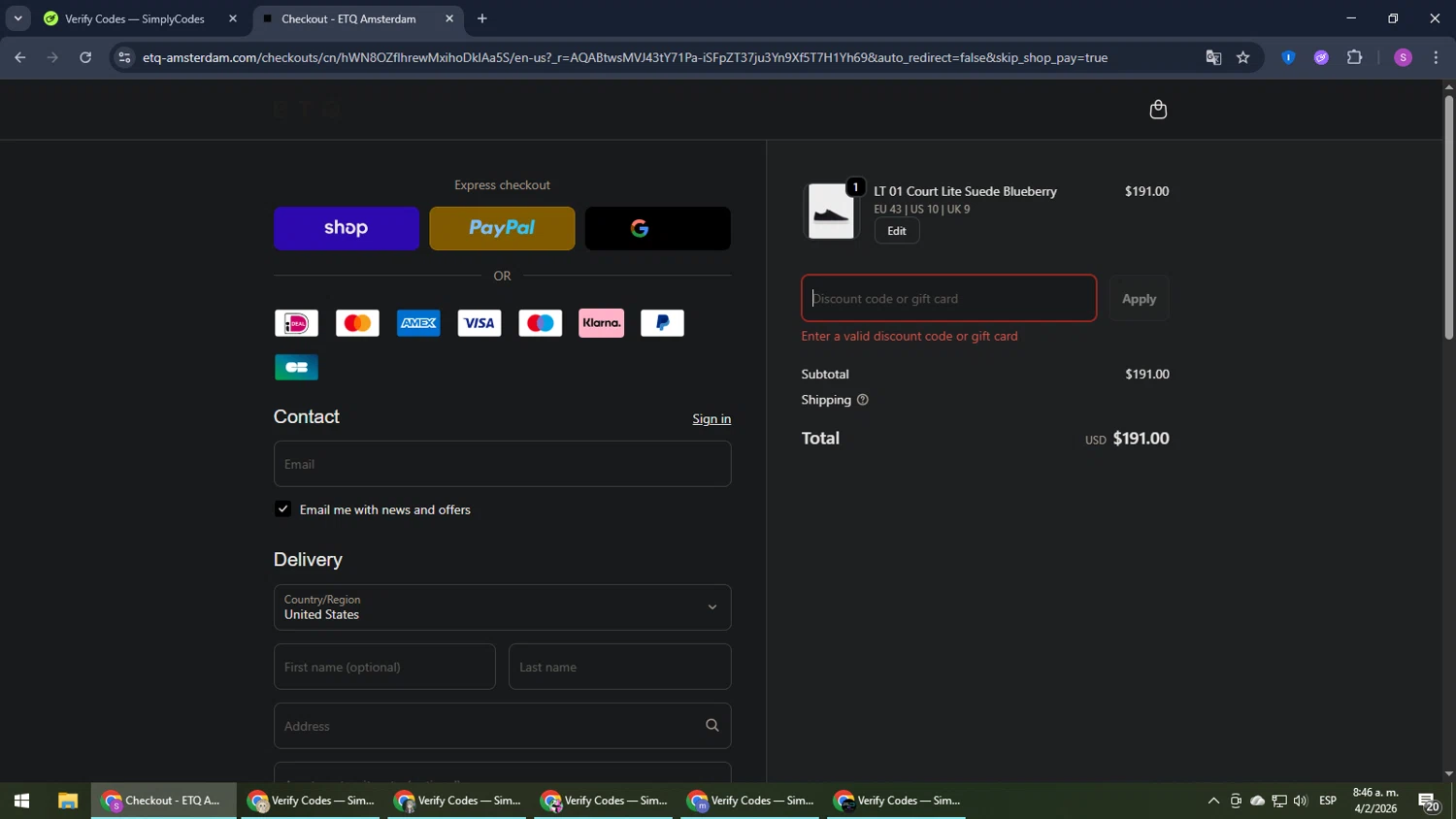Open the Extensions puzzle menu

1354,57
